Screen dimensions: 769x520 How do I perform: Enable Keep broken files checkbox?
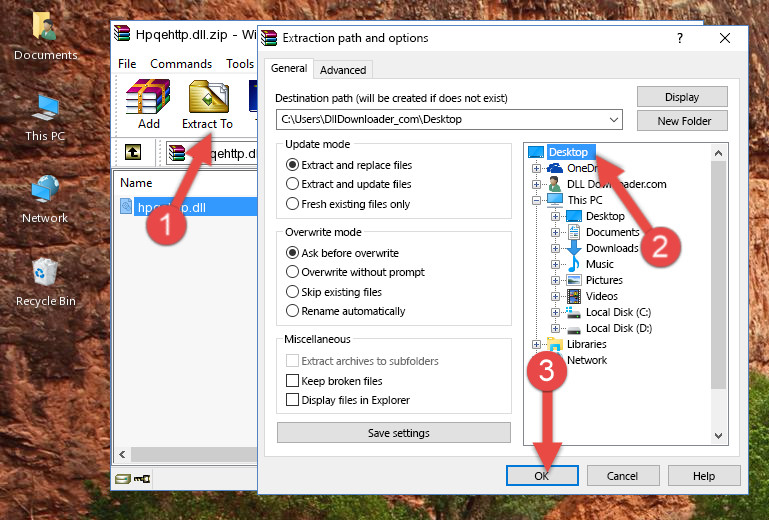pyautogui.click(x=292, y=381)
